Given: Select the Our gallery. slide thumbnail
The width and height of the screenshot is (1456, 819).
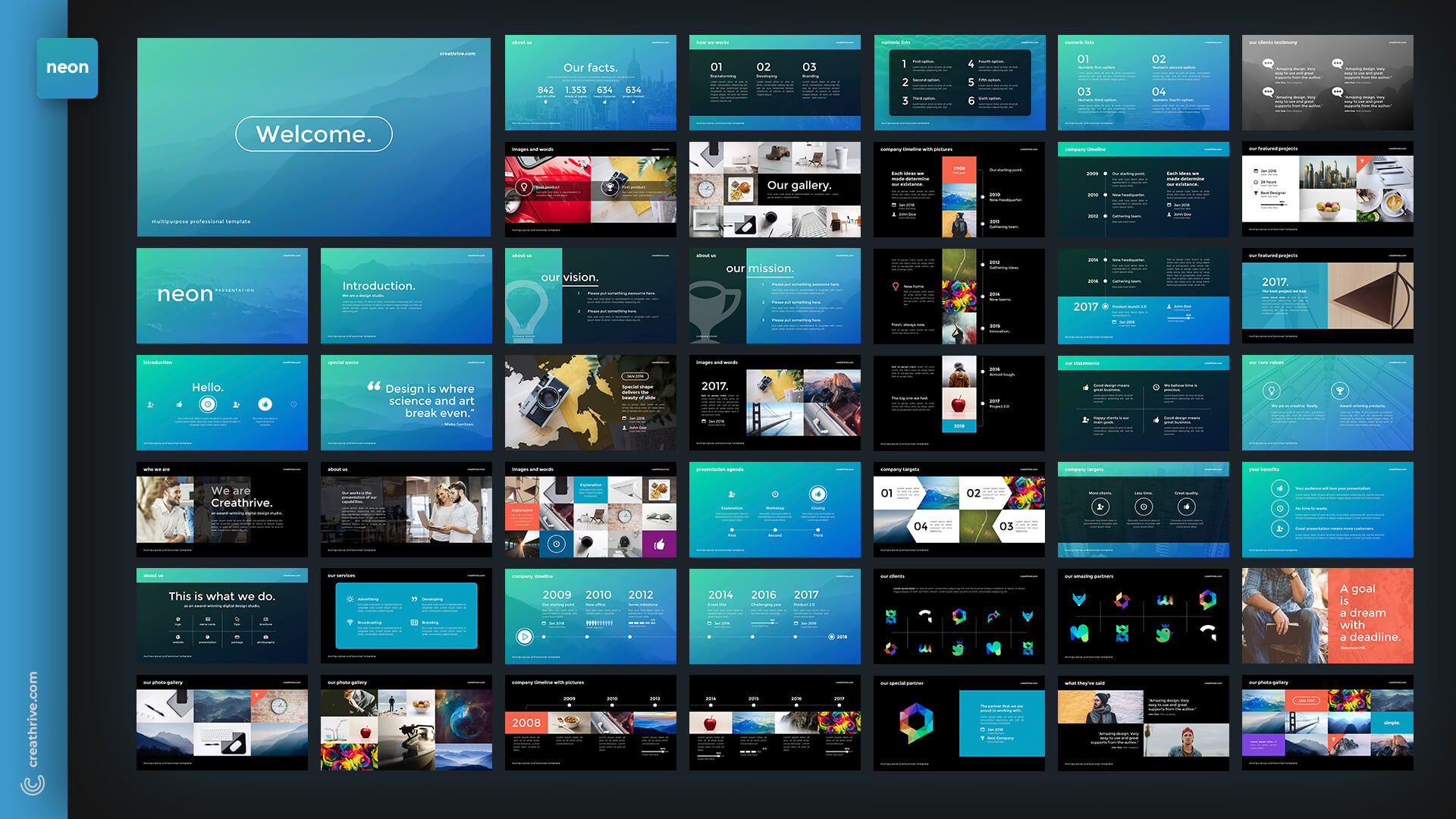Looking at the screenshot, I should [x=774, y=189].
